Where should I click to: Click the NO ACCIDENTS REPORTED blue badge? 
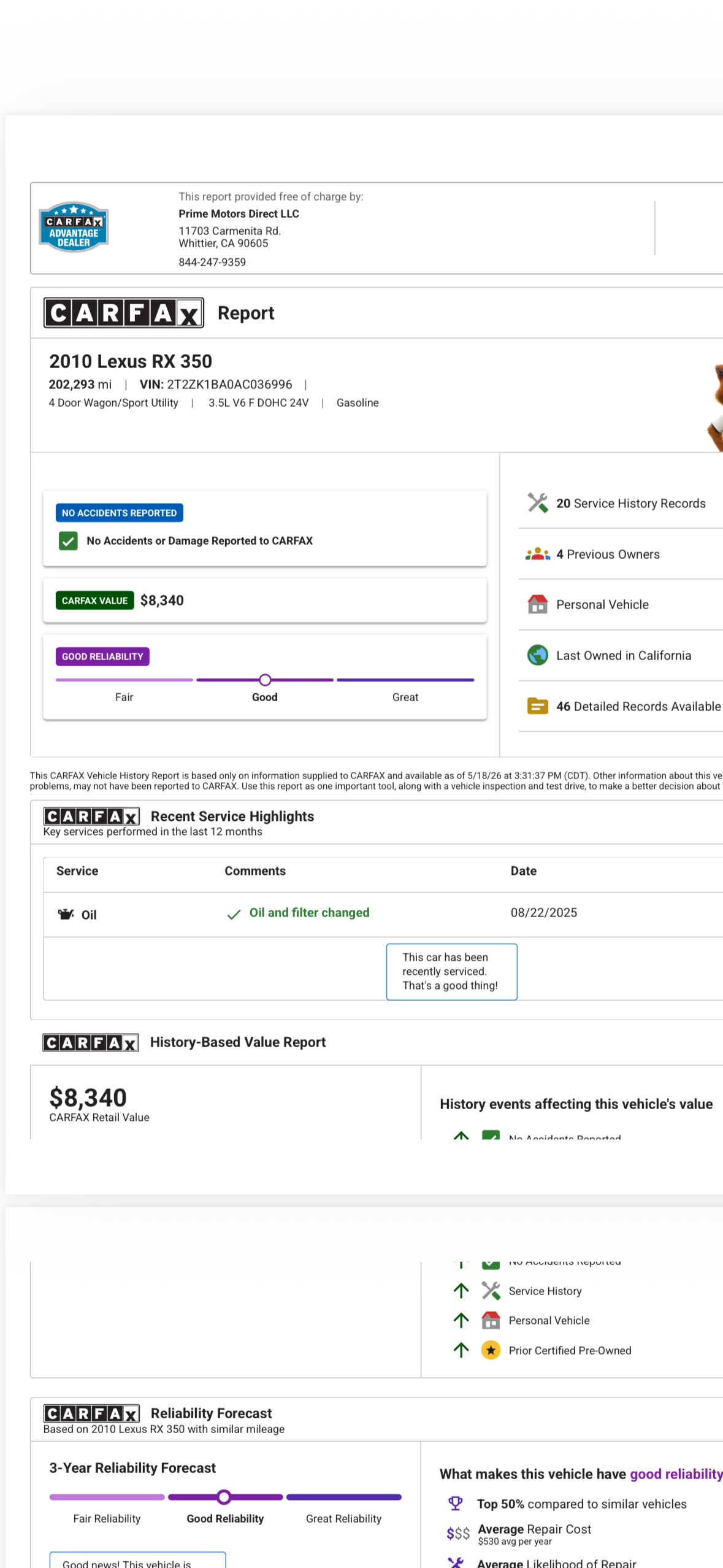(x=119, y=513)
